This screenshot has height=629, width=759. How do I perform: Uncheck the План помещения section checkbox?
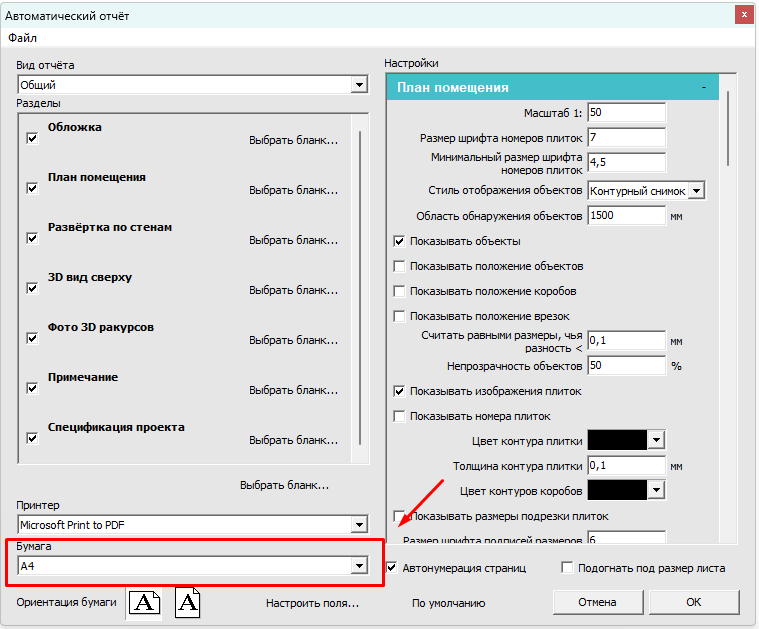(32, 188)
